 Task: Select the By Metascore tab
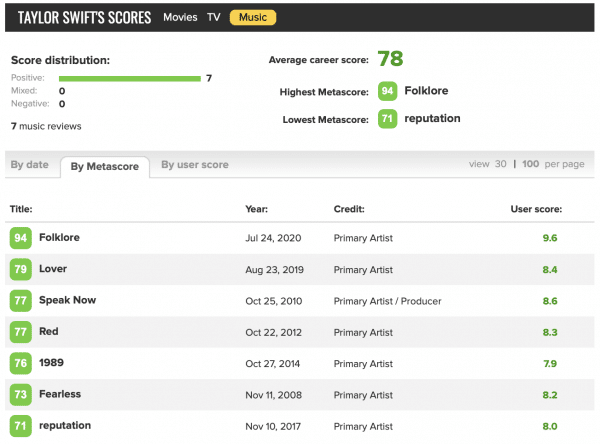pyautogui.click(x=105, y=166)
